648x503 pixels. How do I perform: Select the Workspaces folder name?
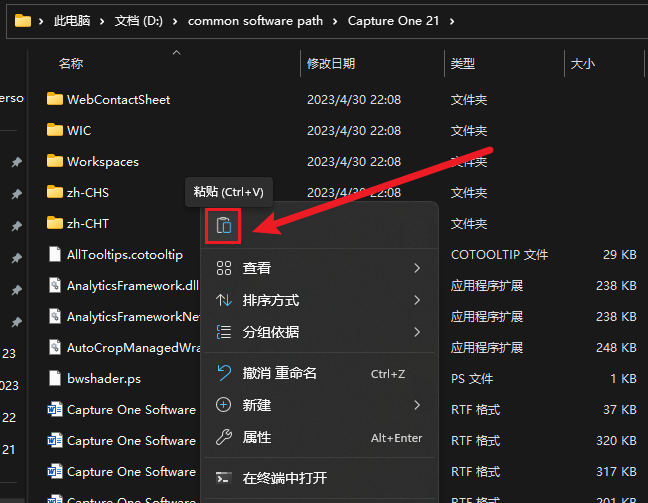click(103, 162)
